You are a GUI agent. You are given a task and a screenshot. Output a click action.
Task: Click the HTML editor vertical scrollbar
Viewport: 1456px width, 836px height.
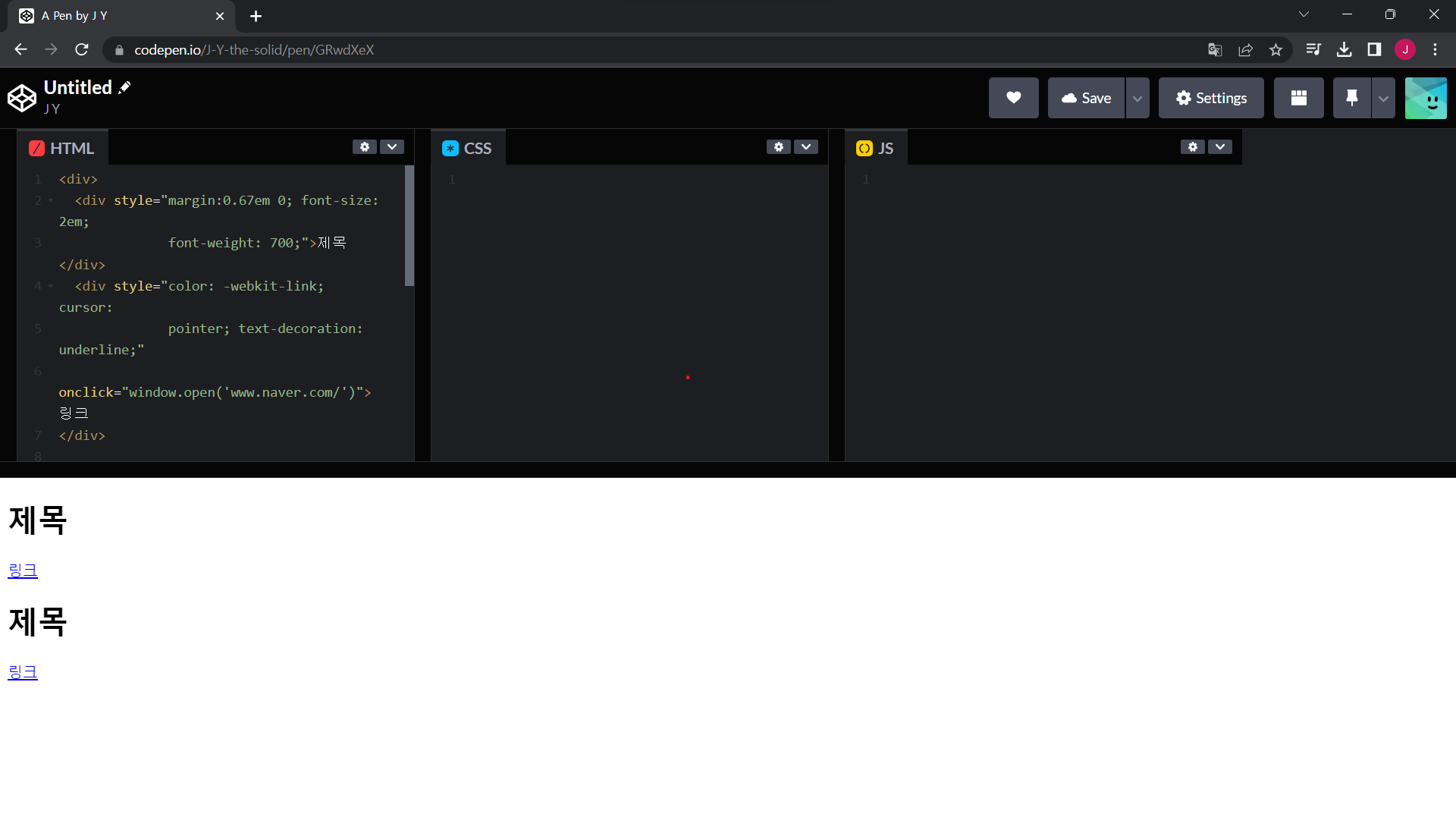coord(409,226)
